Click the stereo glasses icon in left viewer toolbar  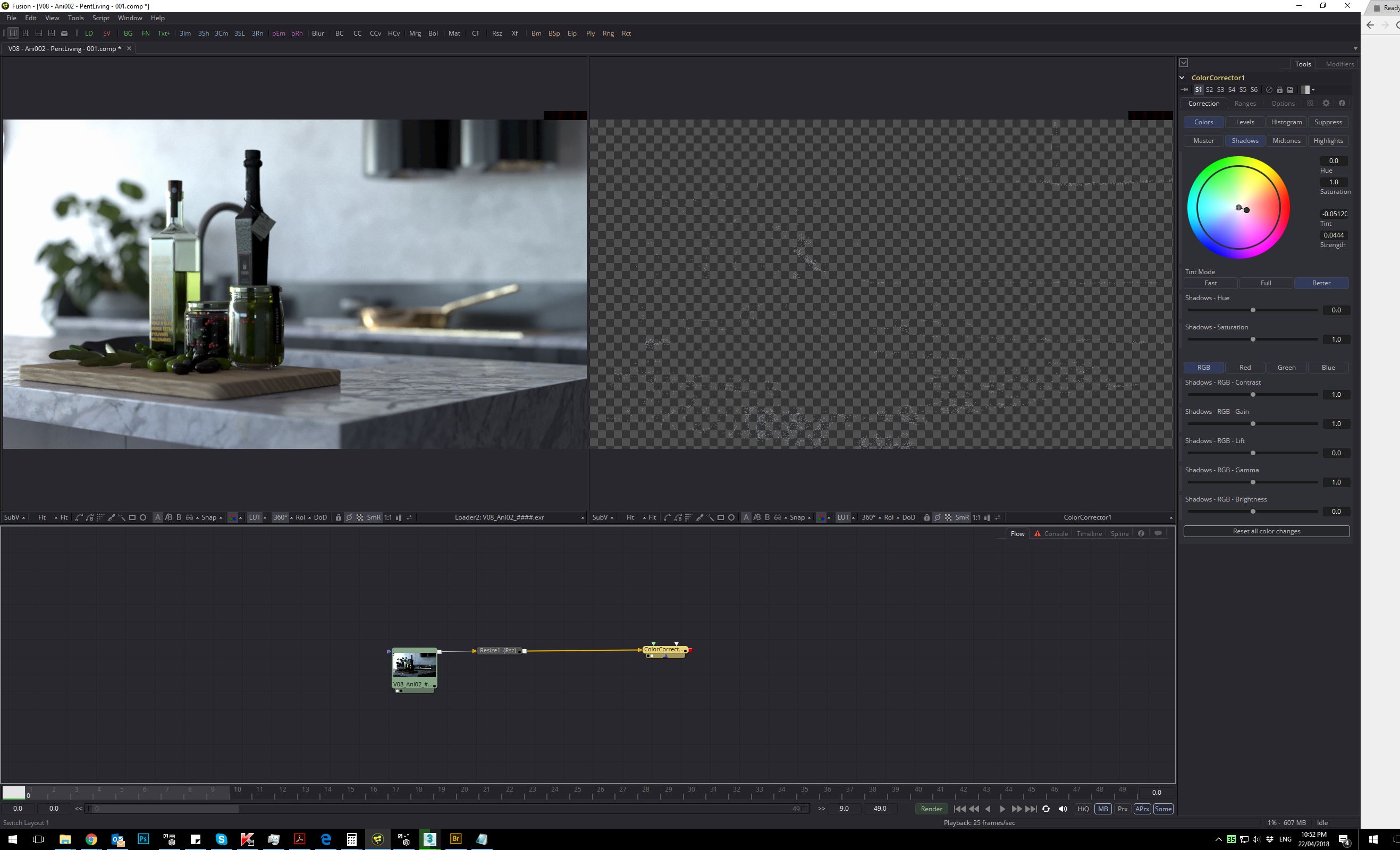coord(190,517)
